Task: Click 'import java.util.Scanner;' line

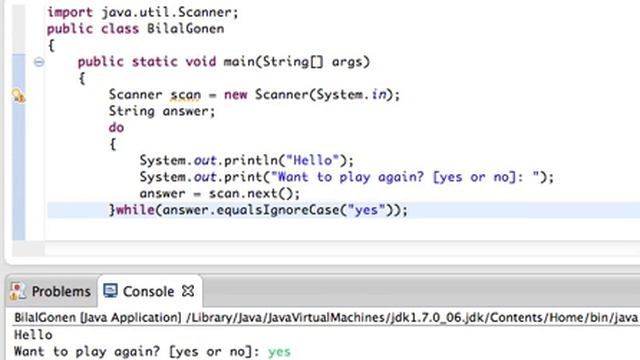Action: coord(142,12)
